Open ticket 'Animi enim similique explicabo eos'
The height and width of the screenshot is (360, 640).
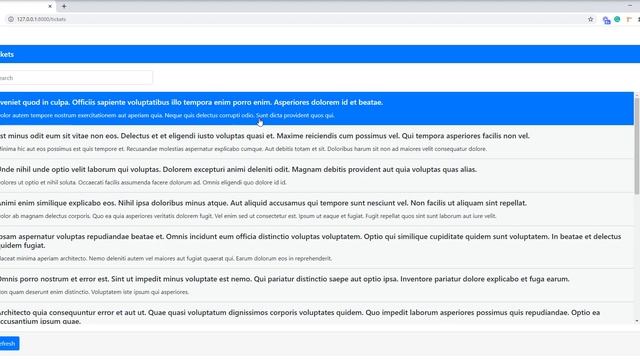pyautogui.click(x=317, y=209)
